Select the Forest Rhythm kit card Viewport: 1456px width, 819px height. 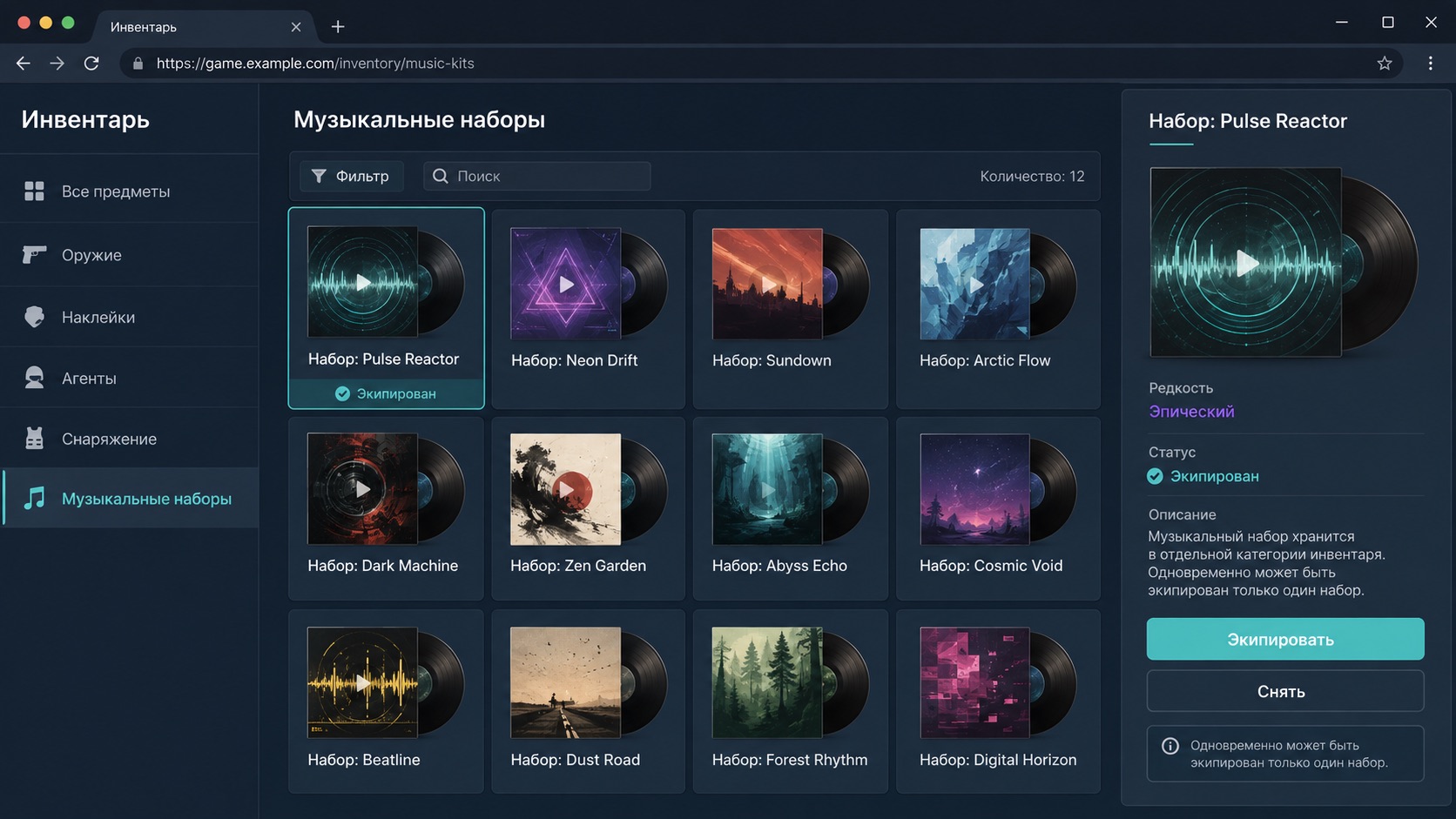[790, 701]
